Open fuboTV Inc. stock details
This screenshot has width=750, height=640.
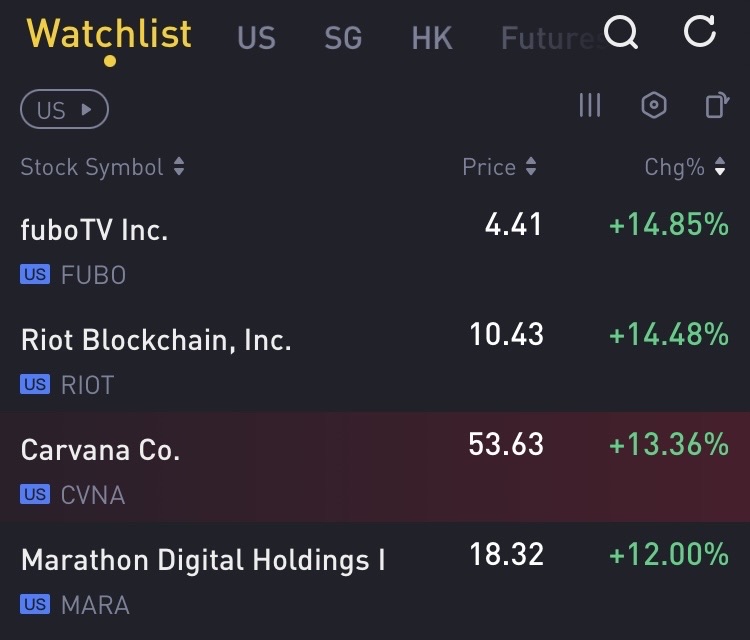(x=94, y=230)
